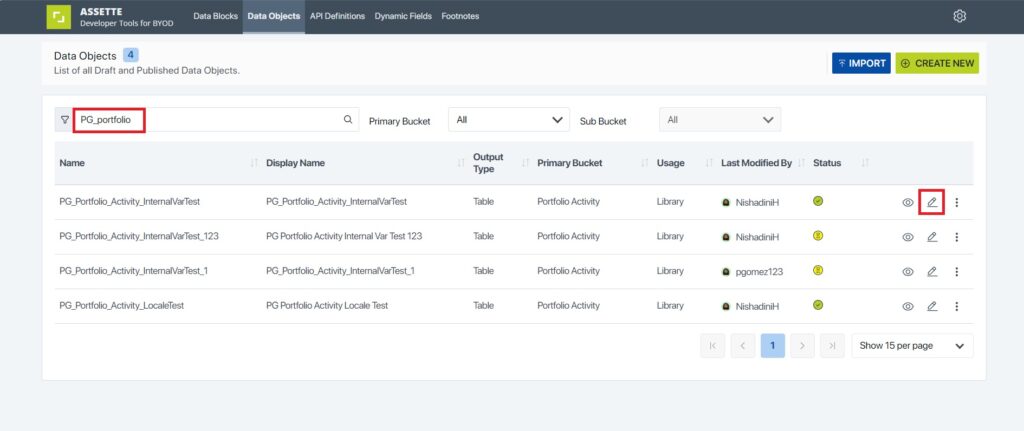Open more options for PG_Portfolio_Activity_InternalVarTest_1 row
Image resolution: width=1024 pixels, height=431 pixels.
coord(957,272)
